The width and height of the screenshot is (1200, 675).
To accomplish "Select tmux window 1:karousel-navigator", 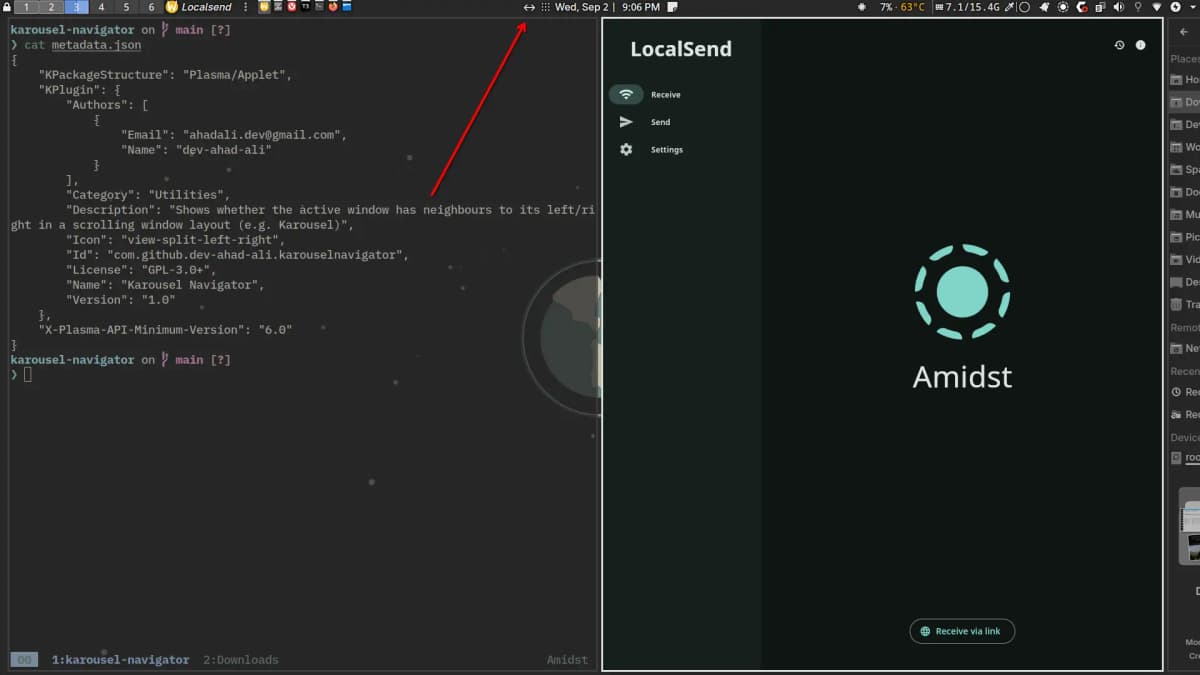I will click(x=120, y=660).
